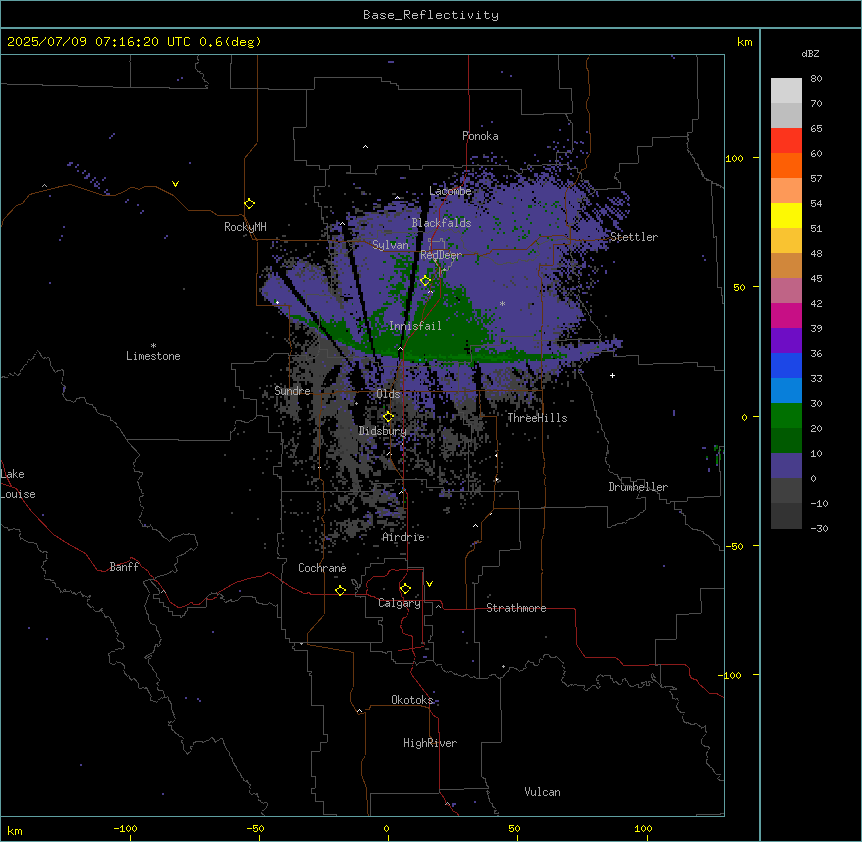Screen dimensions: 862x842
Task: Select the light gray 80–70 dBZ legend swatch
Action: click(786, 91)
